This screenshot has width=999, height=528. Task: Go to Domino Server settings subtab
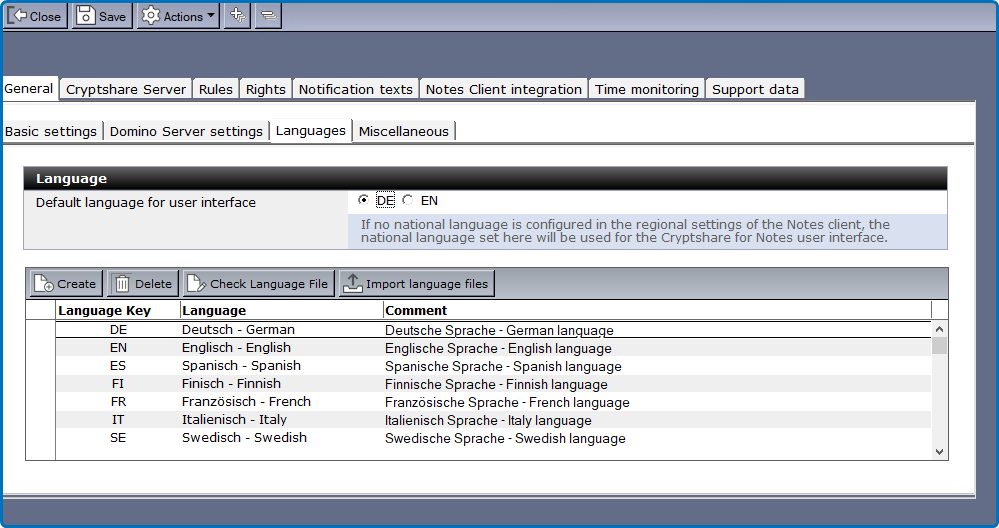tap(186, 131)
